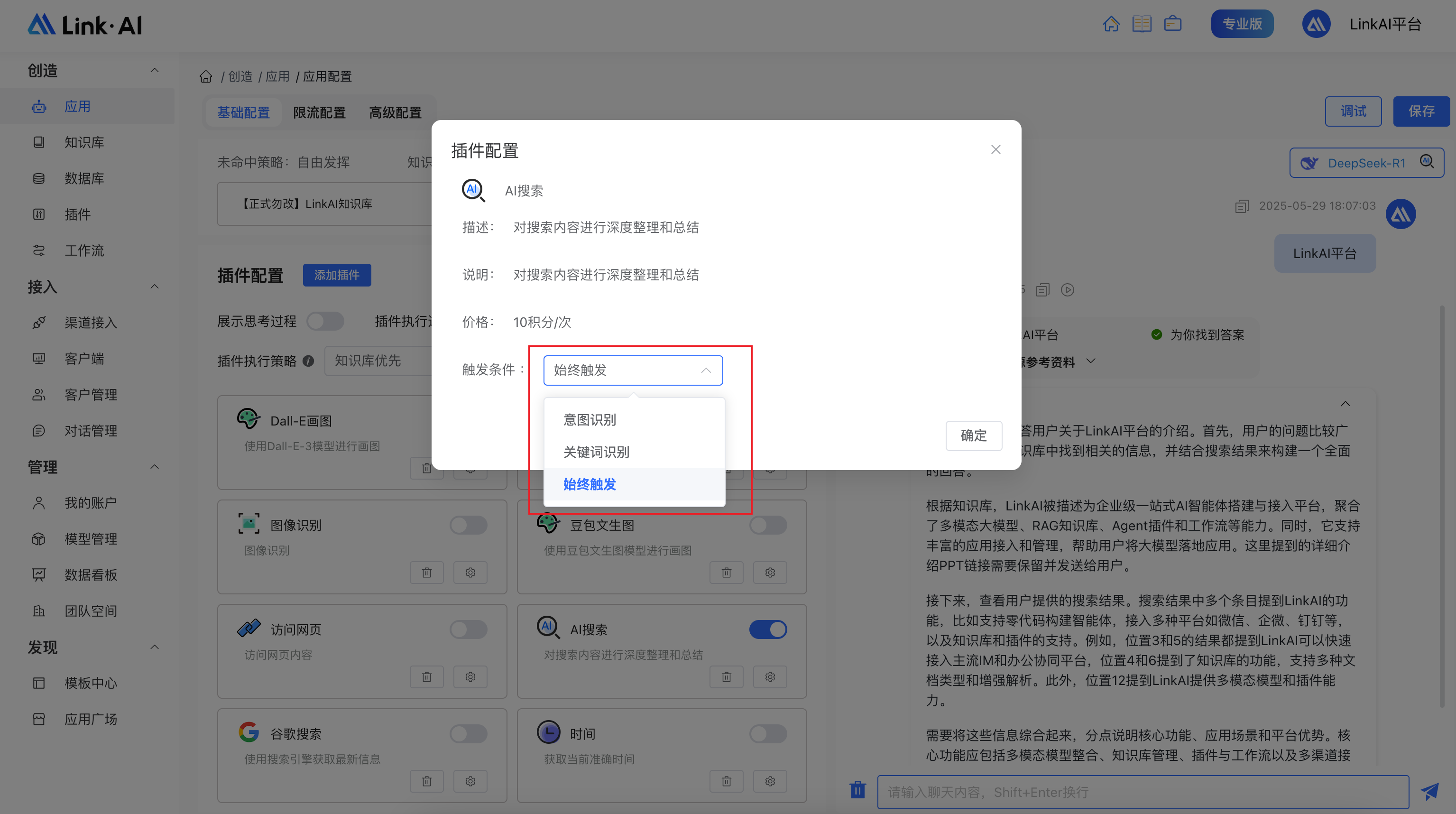Switch to 限流配置 tab
The width and height of the screenshot is (1456, 814).
pos(319,112)
